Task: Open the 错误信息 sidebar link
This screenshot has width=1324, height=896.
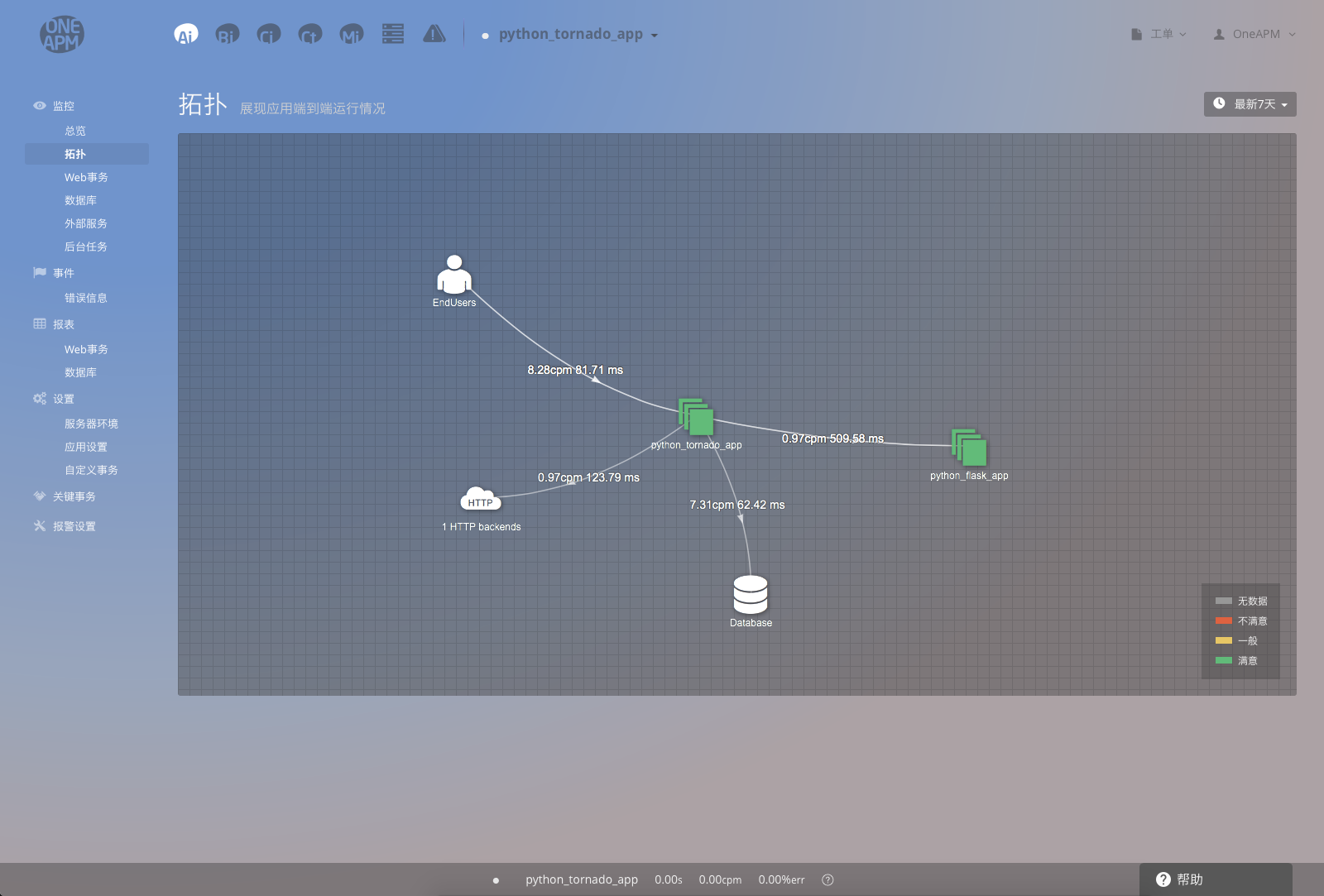Action: coord(86,298)
